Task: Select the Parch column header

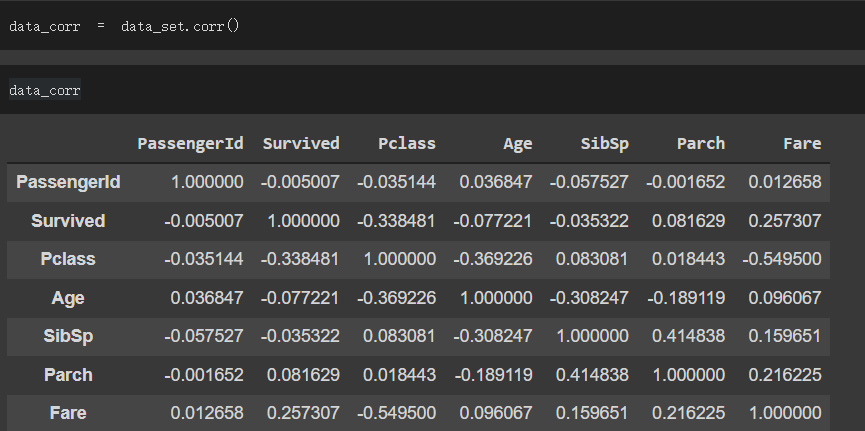Action: (701, 143)
